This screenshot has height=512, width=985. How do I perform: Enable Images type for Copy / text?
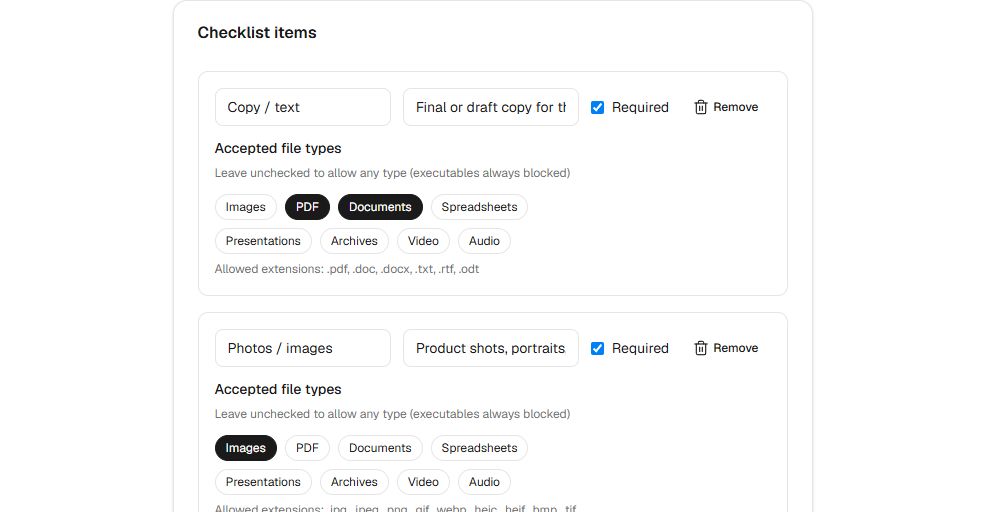tap(246, 207)
